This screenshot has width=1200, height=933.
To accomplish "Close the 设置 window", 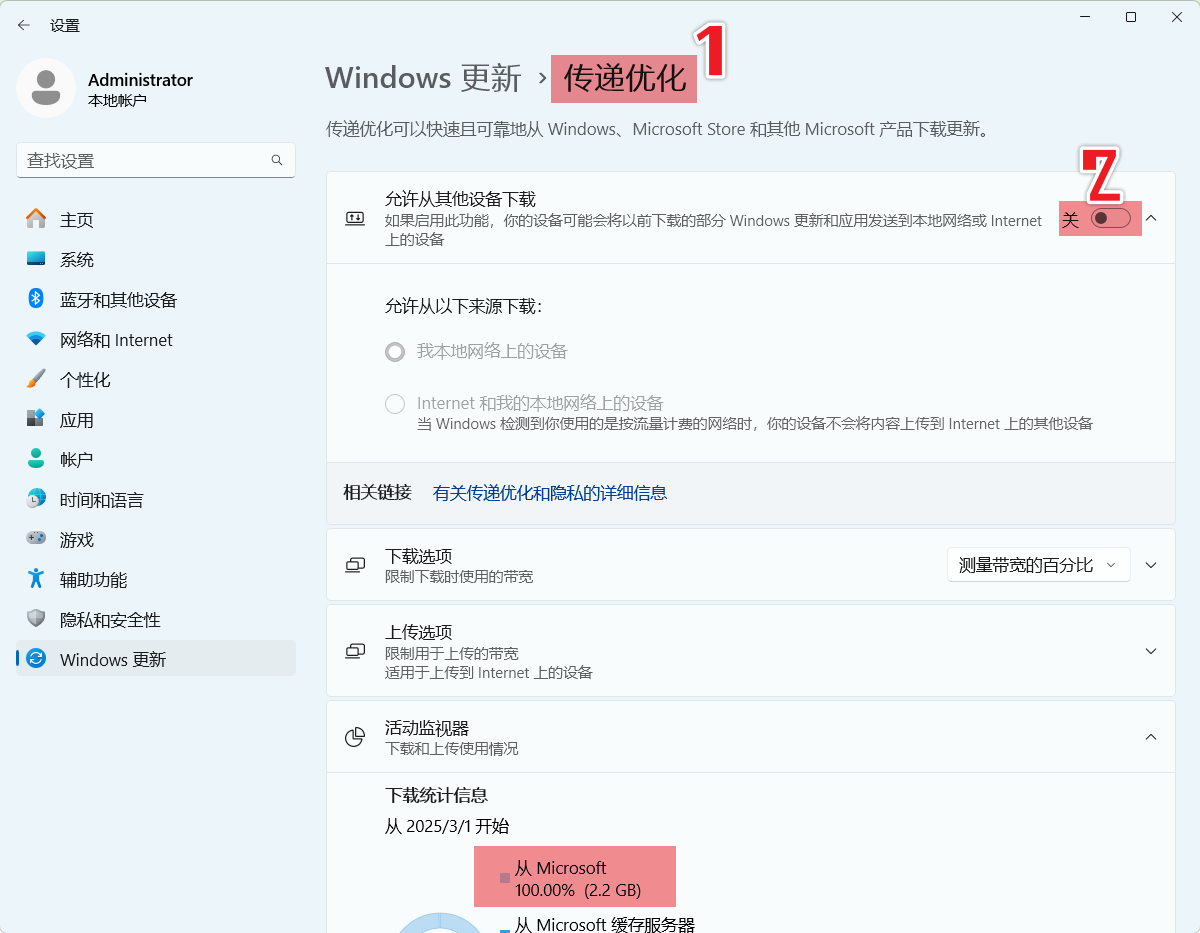I will coord(1177,17).
